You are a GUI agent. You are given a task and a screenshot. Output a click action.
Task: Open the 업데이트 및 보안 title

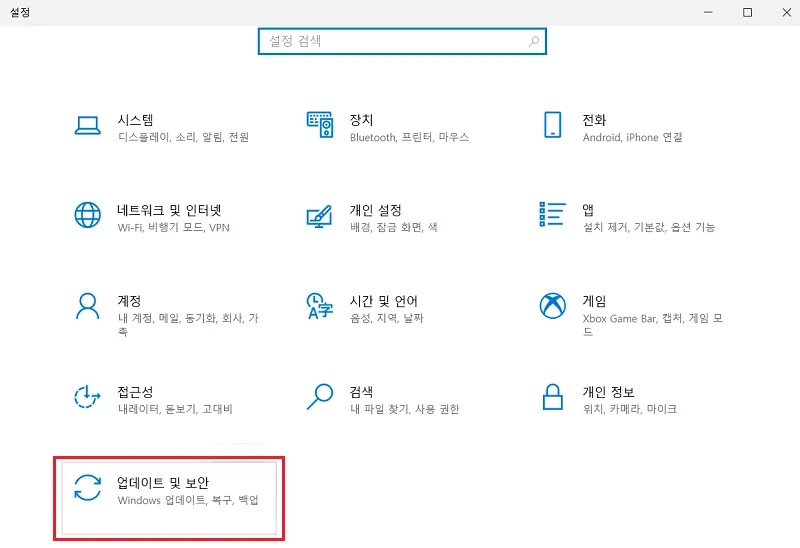(163, 482)
